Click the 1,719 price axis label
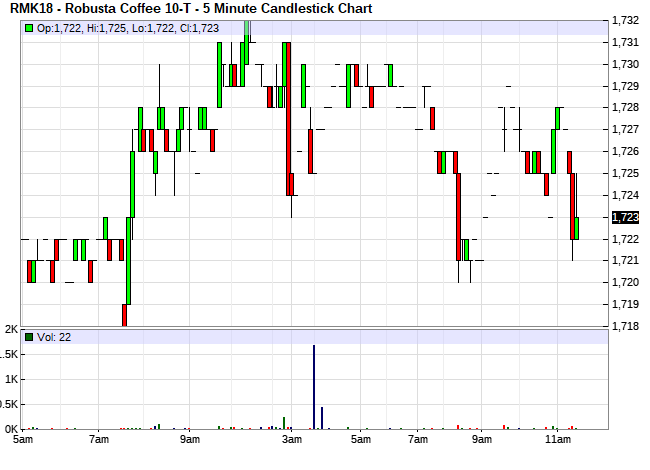The height and width of the screenshot is (470, 650). click(626, 304)
